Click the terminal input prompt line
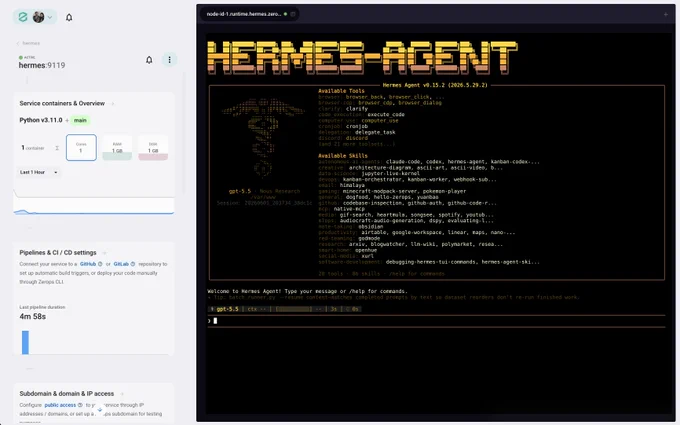This screenshot has width=680, height=425. [x=436, y=321]
